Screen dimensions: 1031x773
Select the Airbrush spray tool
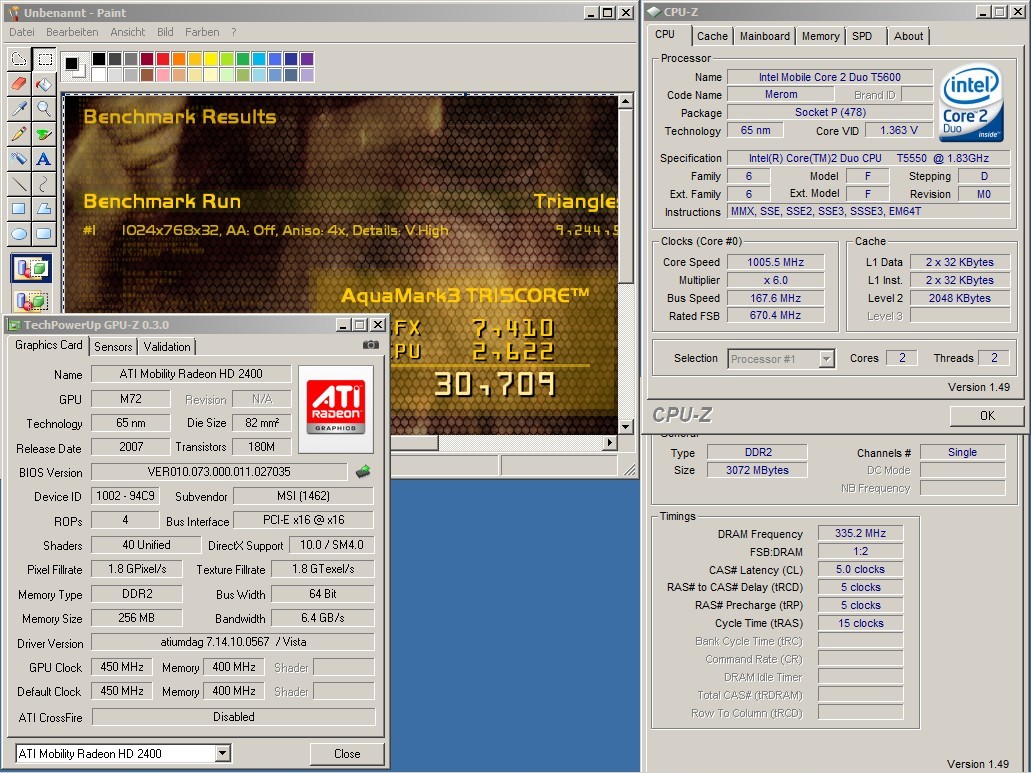coord(19,159)
